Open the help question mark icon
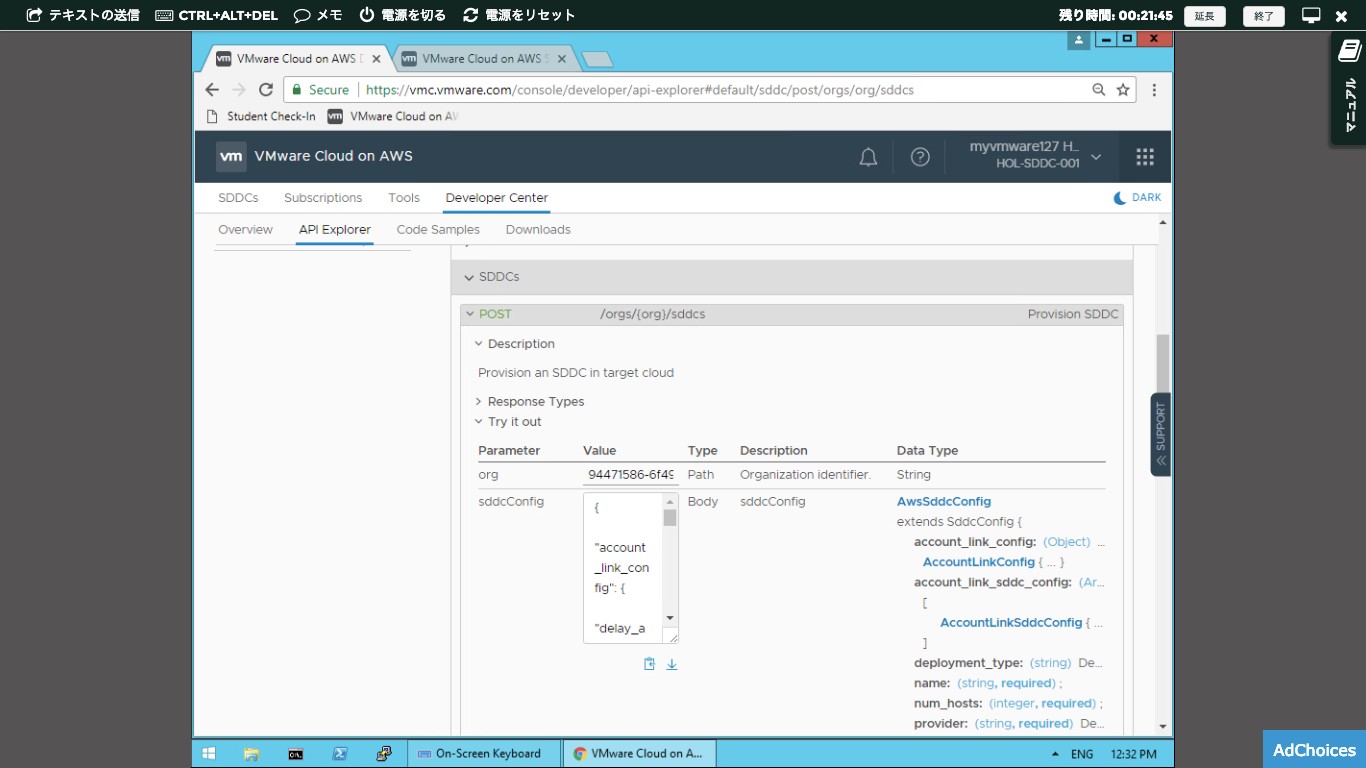This screenshot has height=768, width=1366. (x=920, y=157)
